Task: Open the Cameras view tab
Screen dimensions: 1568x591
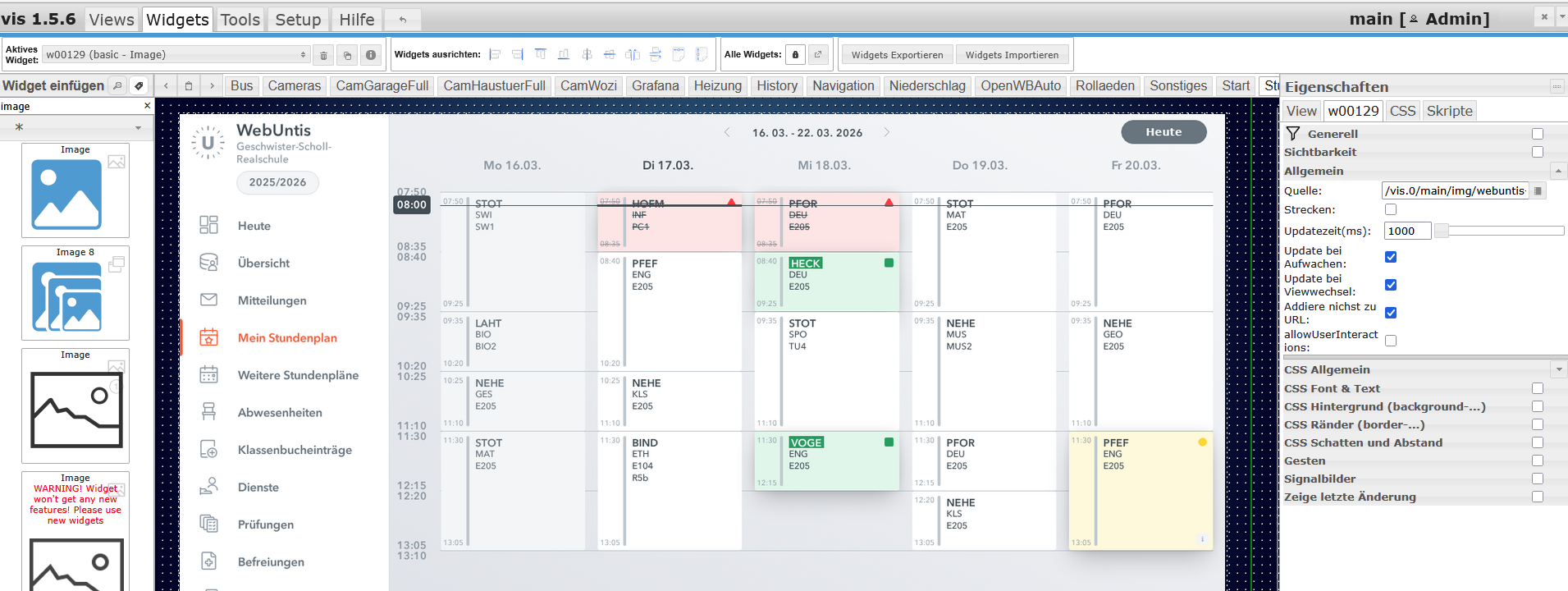Action: click(x=295, y=85)
